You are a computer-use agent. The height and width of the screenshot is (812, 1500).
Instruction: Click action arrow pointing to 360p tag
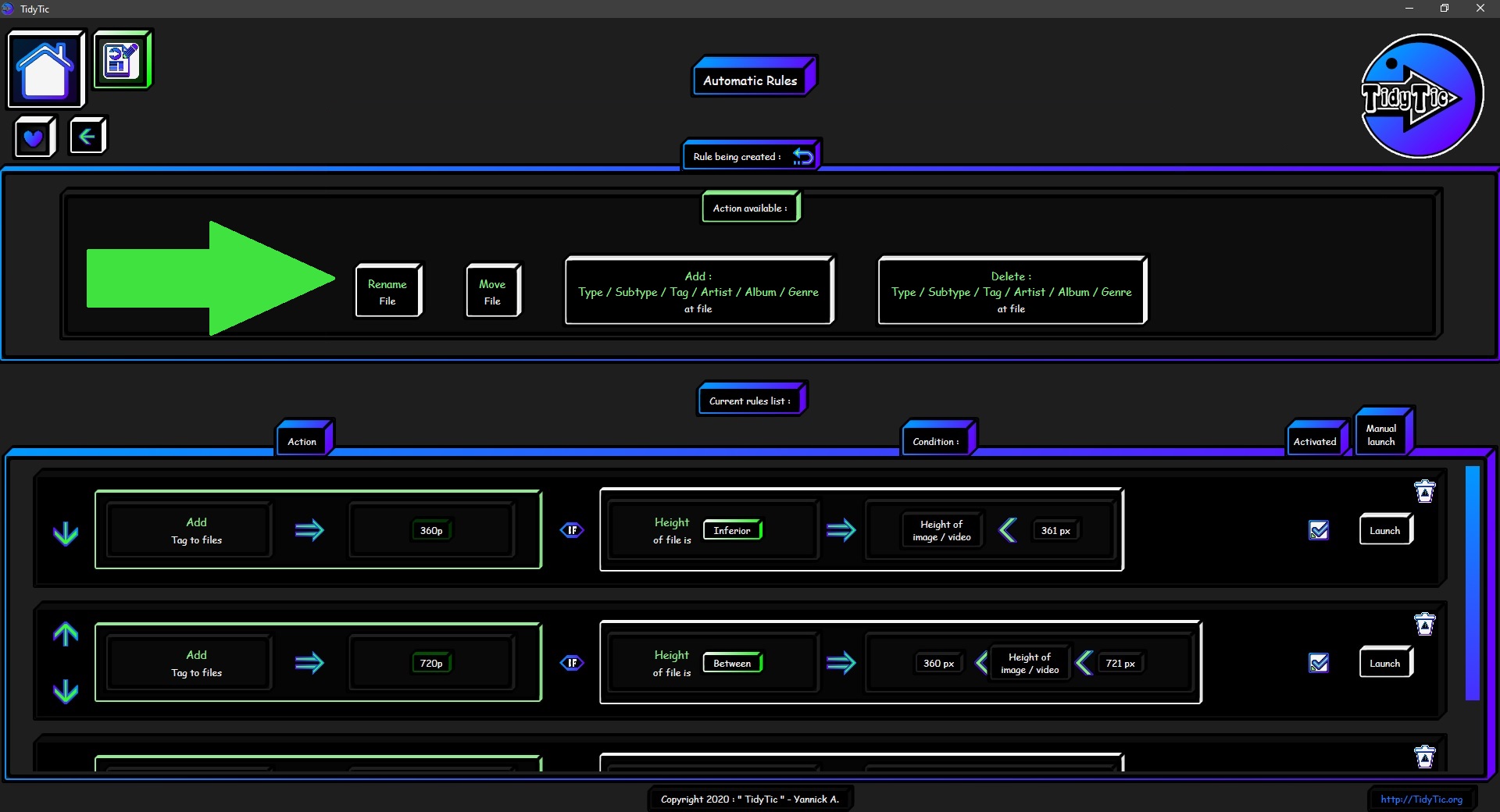pyautogui.click(x=309, y=530)
